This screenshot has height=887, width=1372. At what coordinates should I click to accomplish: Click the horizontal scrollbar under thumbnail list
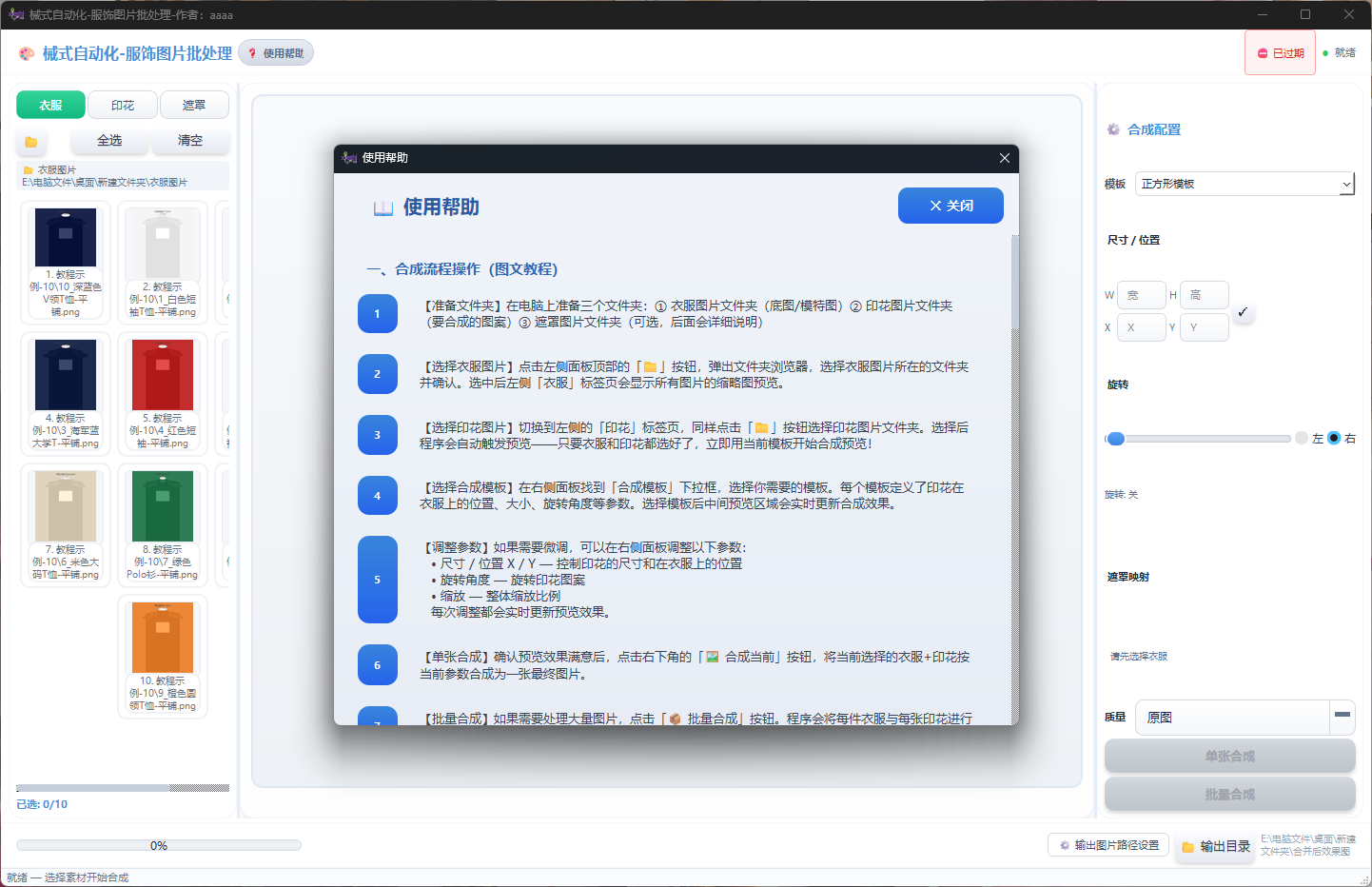pyautogui.click(x=123, y=788)
